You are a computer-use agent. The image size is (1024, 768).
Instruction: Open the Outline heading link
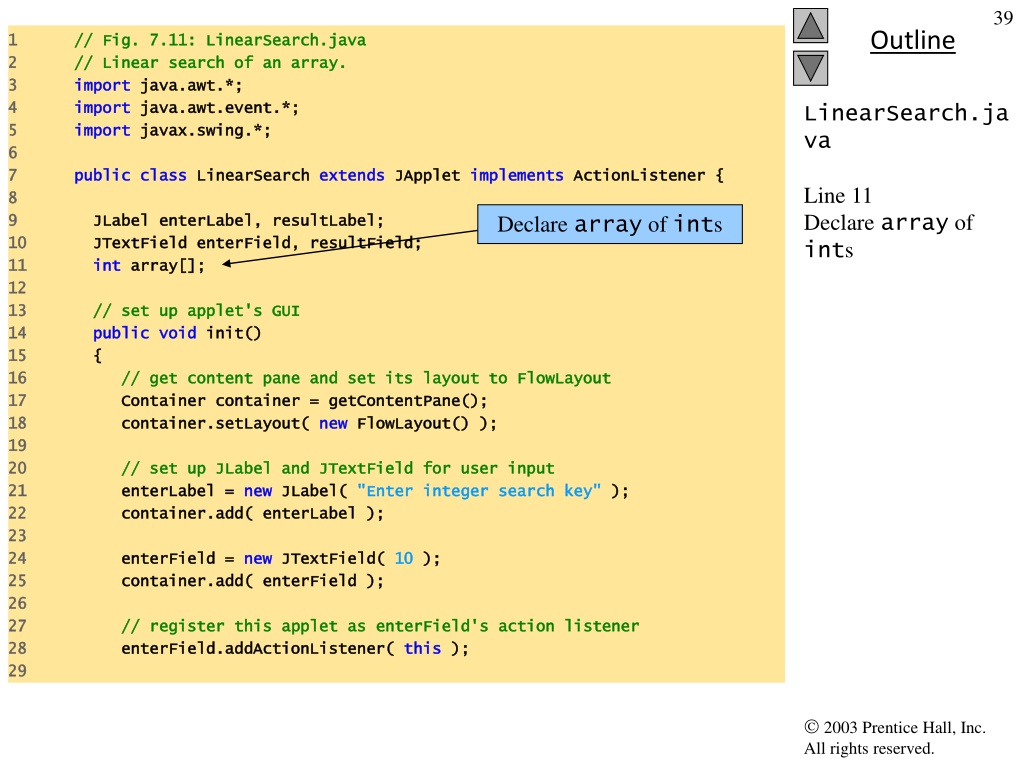[x=912, y=40]
